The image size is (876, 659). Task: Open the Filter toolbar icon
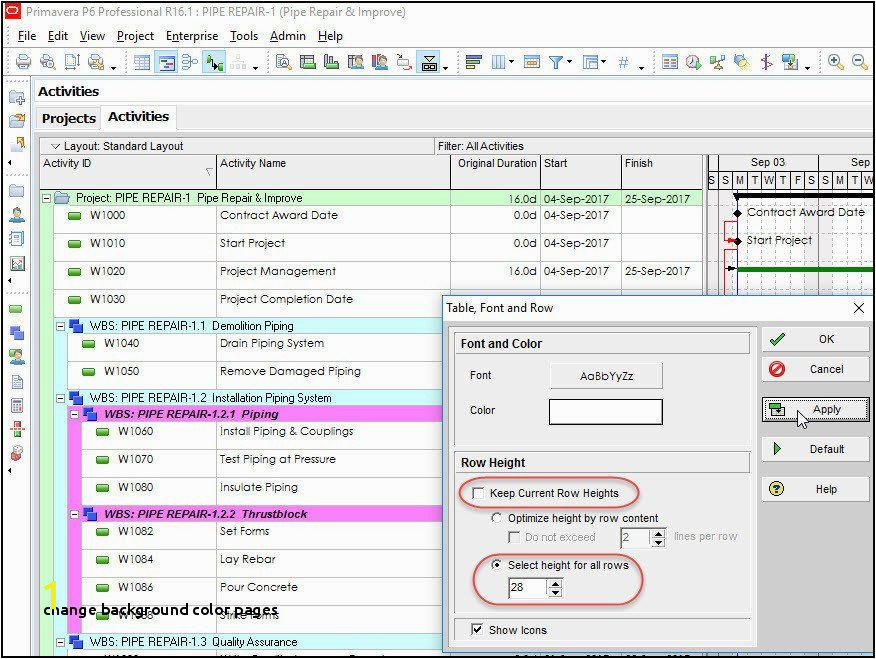click(x=557, y=62)
